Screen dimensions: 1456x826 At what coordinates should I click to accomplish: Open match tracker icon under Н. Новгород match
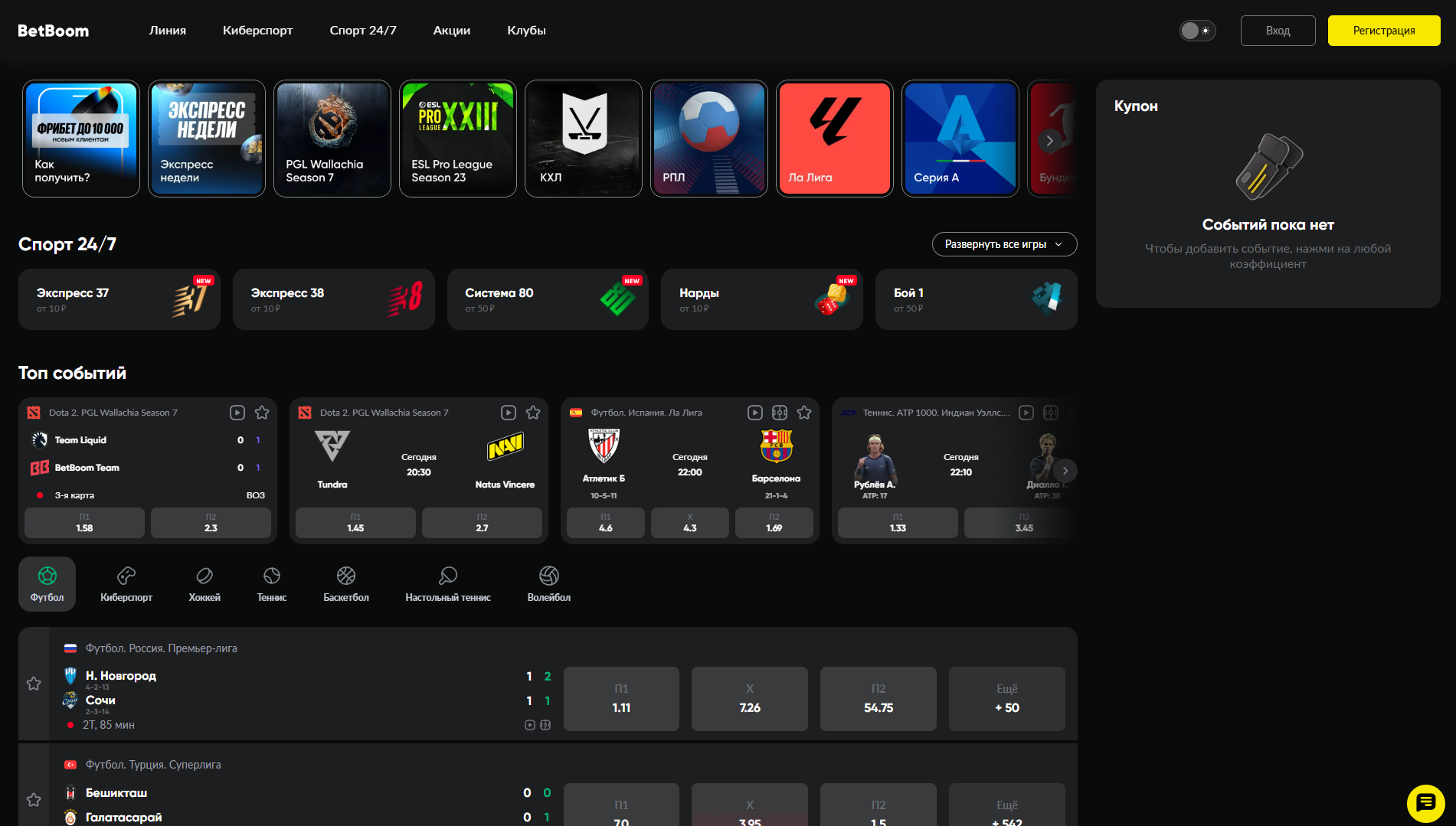point(545,725)
